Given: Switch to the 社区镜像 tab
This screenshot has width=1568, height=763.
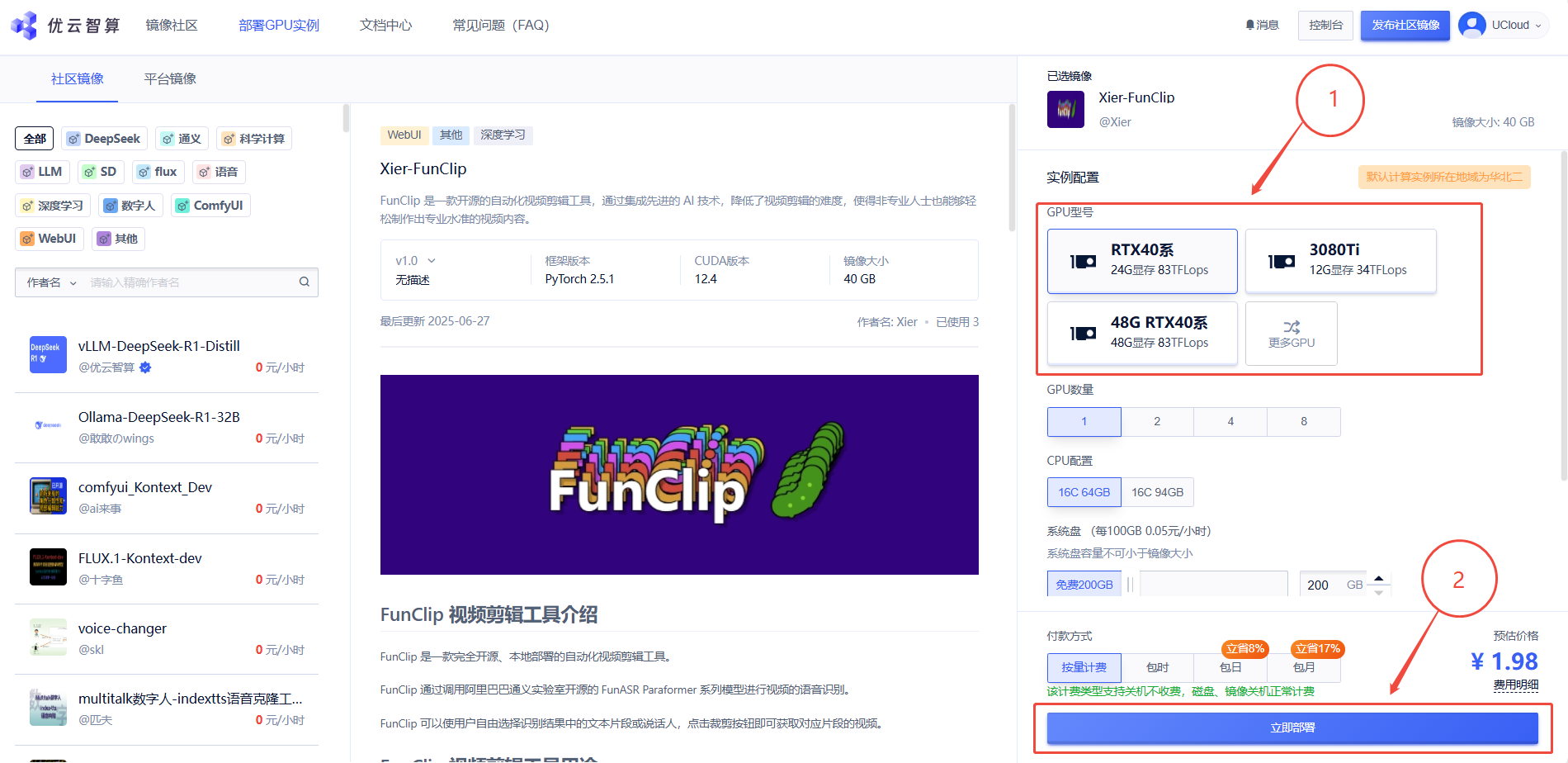Looking at the screenshot, I should tap(78, 79).
